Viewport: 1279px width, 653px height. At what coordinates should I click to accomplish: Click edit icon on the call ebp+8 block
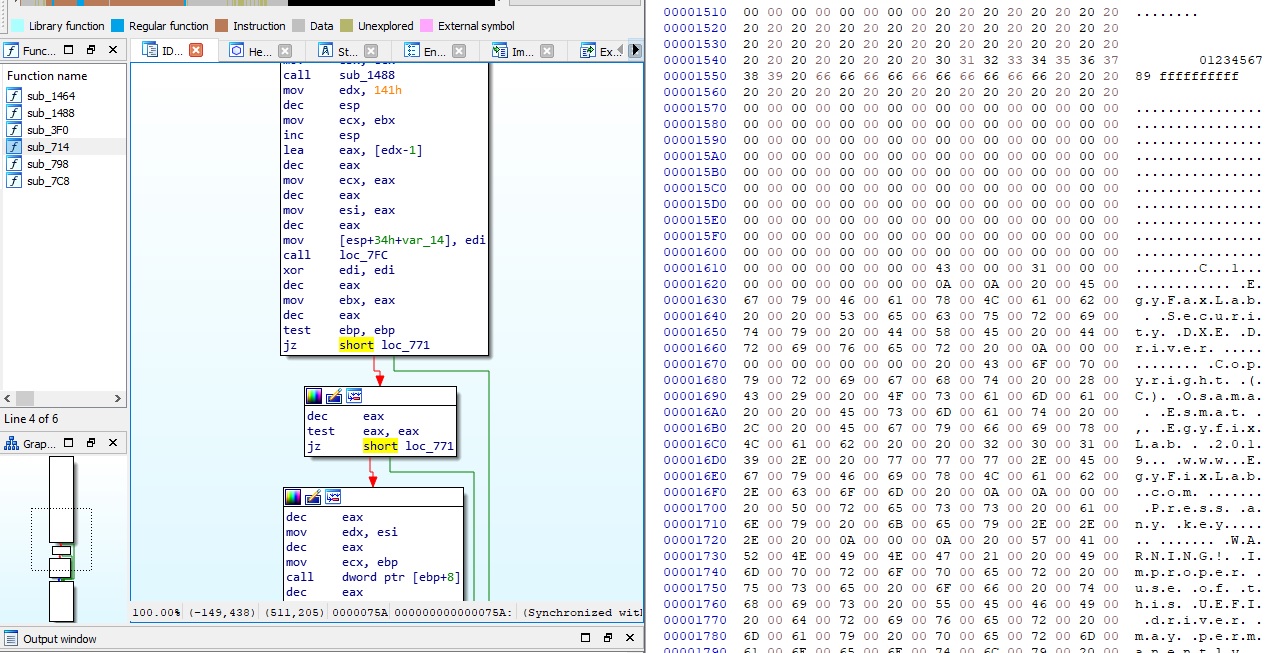313,497
